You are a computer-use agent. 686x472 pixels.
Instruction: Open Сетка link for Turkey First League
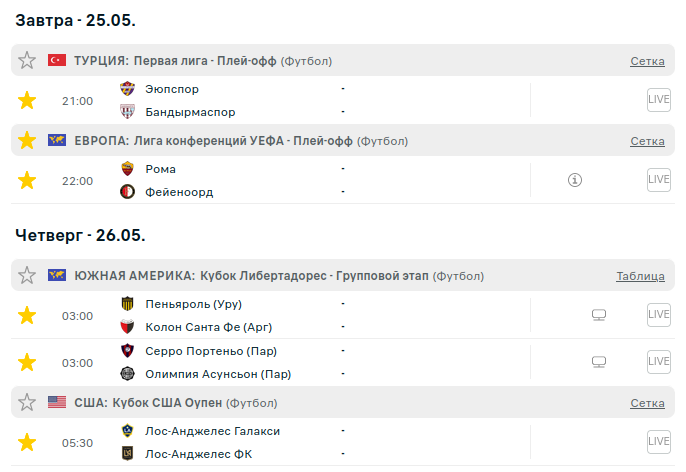point(647,61)
